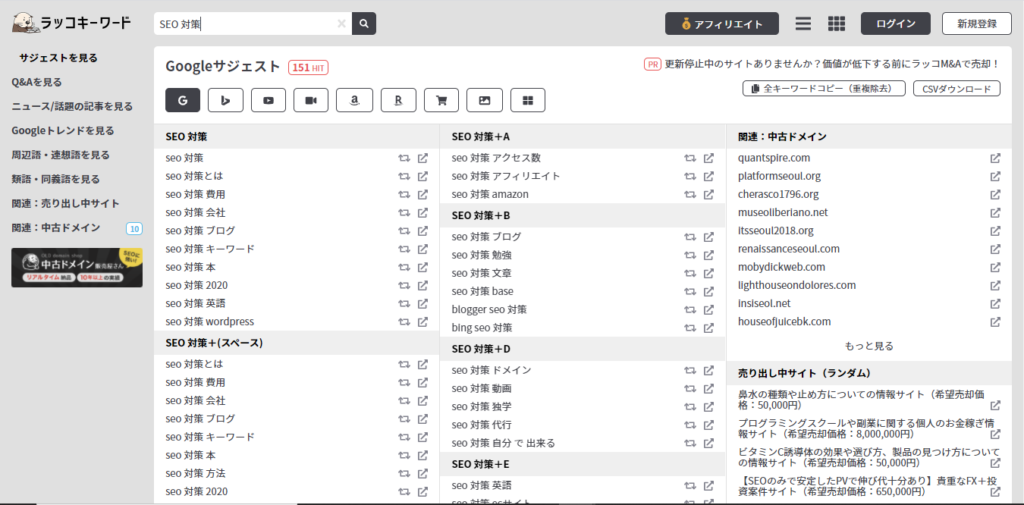Open 関連：中古ドメイン in sidebar
This screenshot has height=505, width=1024.
(x=56, y=228)
